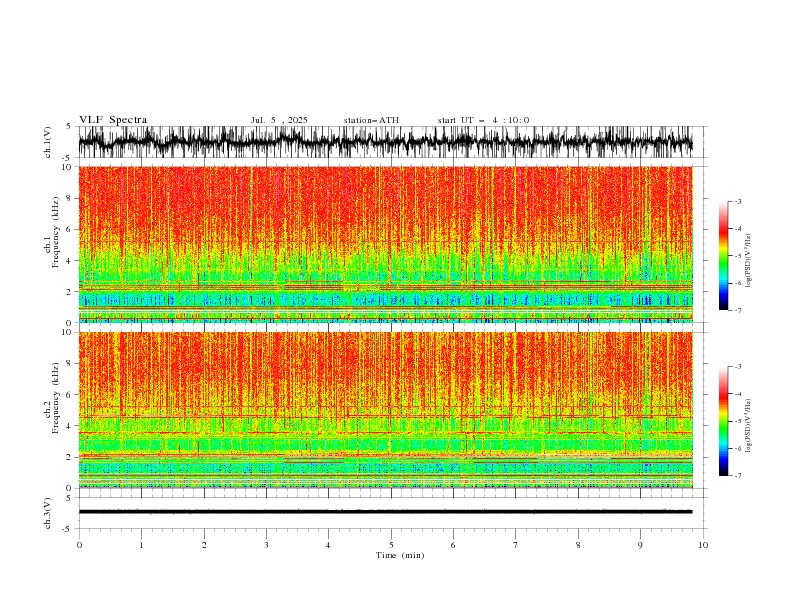
Task: Click inside the ch.2 spectrogram panel
Action: (385, 410)
